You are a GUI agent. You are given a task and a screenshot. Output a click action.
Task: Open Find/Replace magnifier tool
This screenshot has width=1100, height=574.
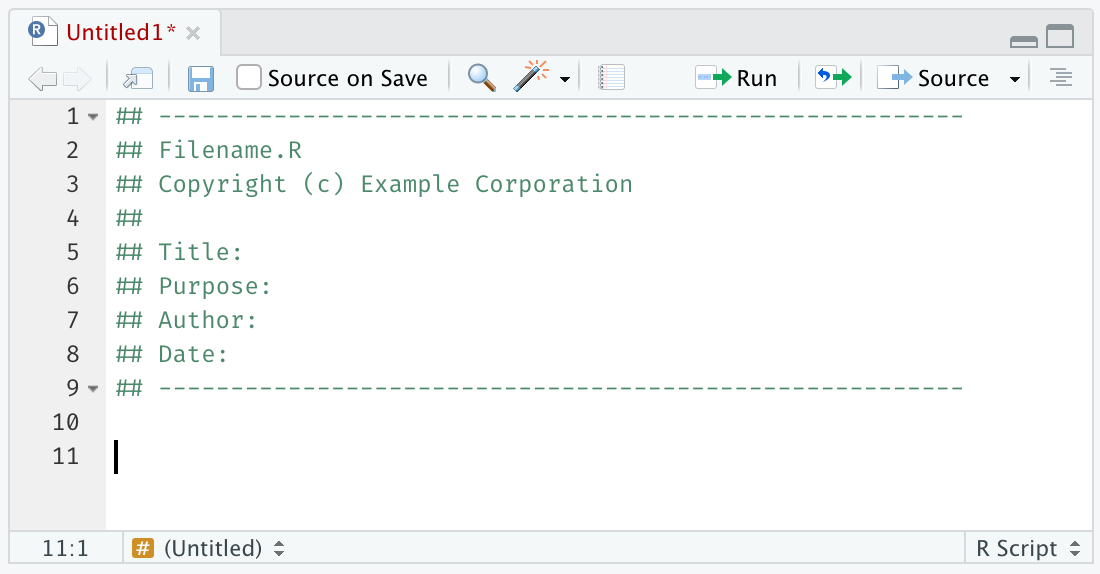point(482,78)
